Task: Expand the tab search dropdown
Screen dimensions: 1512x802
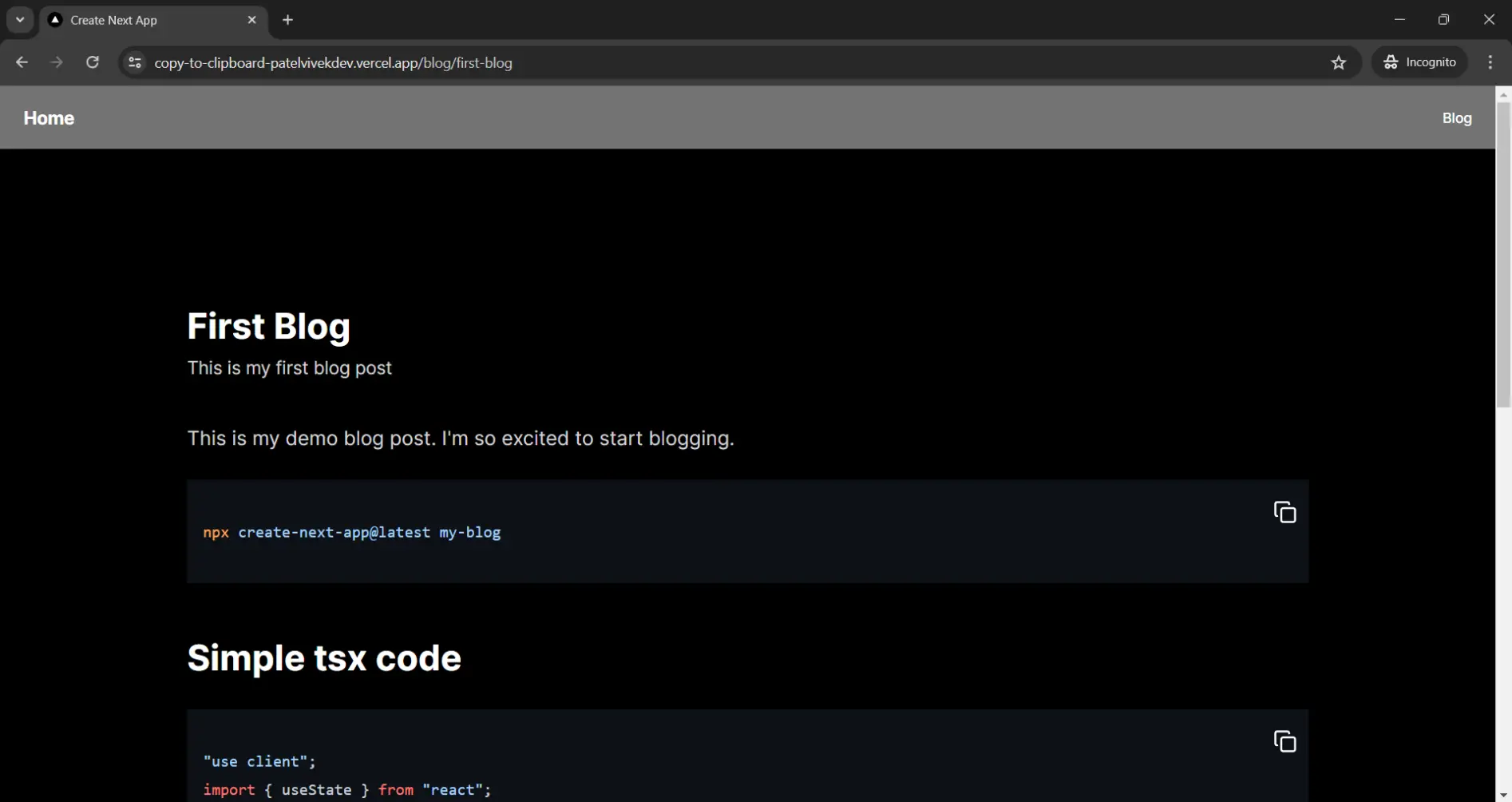Action: click(20, 20)
